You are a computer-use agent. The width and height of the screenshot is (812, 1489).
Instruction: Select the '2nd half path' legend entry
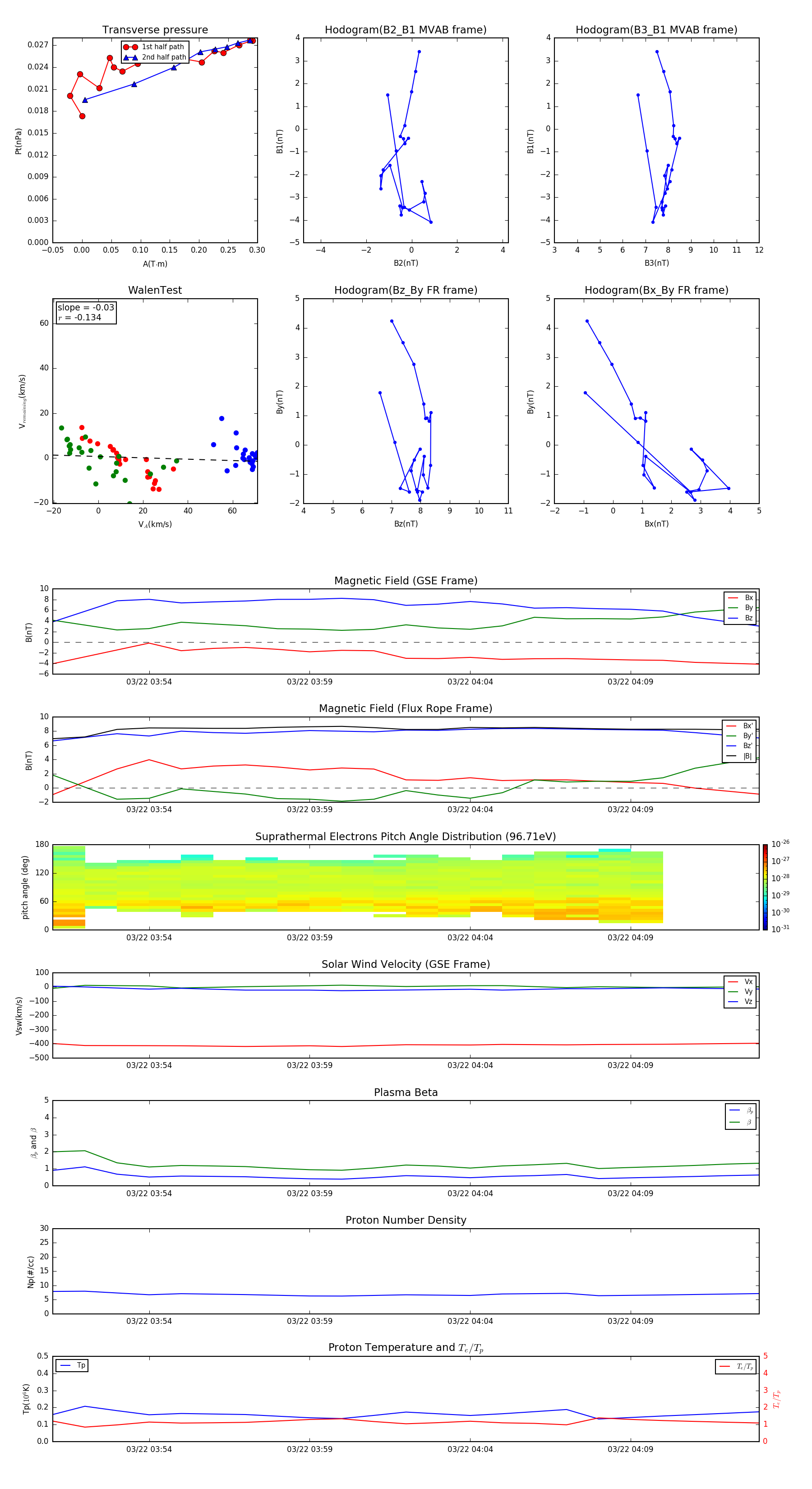pyautogui.click(x=154, y=57)
